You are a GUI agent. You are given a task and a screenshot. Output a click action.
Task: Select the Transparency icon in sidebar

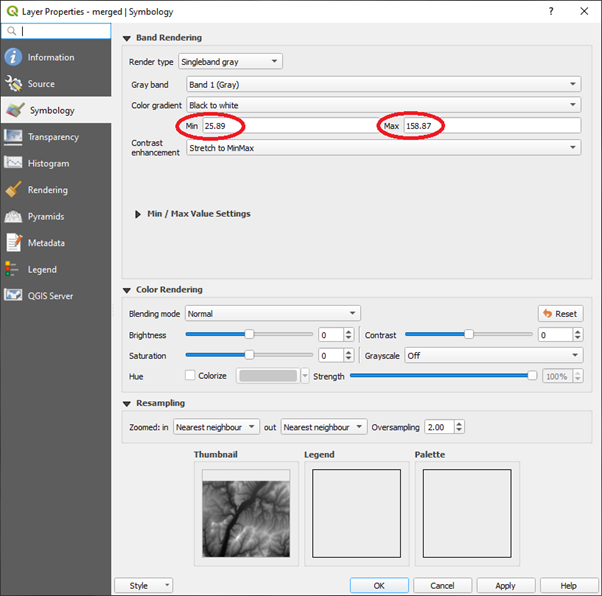click(14, 137)
